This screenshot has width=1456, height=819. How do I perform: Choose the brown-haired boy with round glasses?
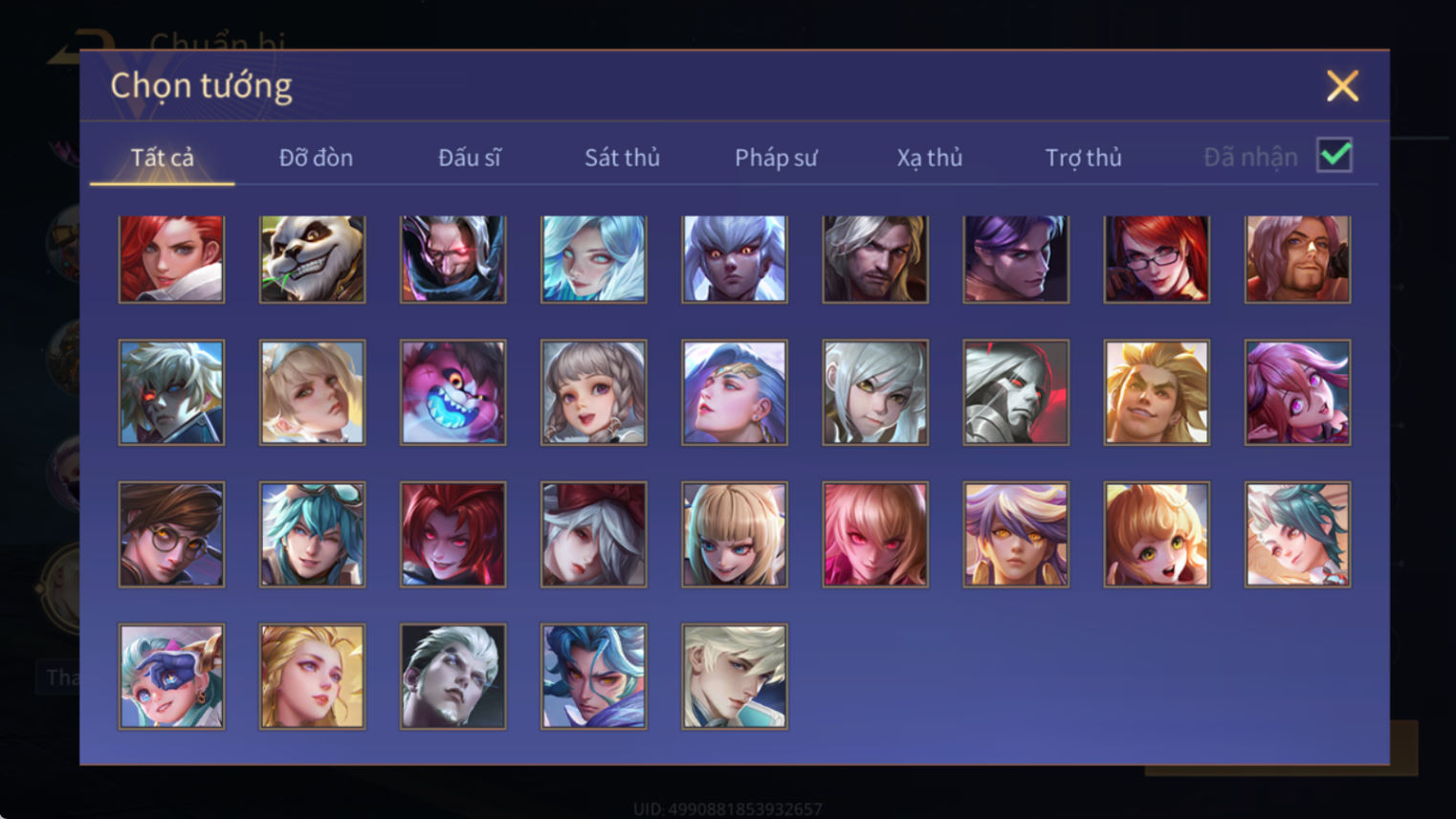coord(171,534)
